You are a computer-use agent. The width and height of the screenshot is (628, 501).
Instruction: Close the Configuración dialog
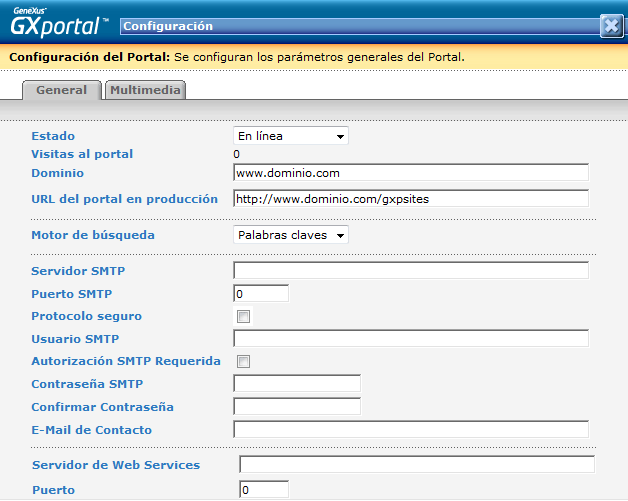click(612, 26)
